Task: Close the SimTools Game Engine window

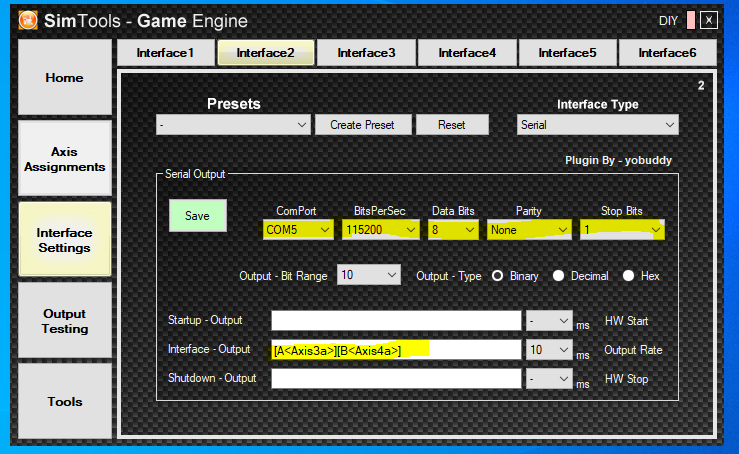Action: click(708, 20)
